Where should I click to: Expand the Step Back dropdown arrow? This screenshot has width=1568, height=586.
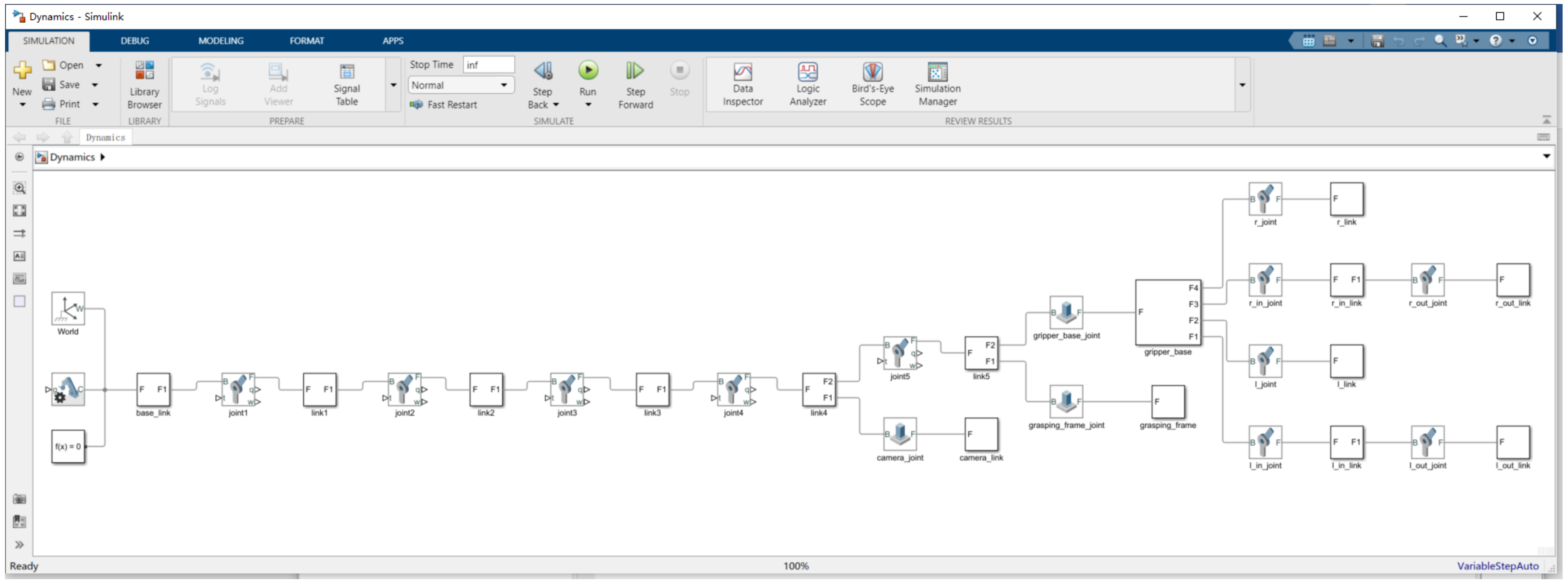(x=556, y=105)
